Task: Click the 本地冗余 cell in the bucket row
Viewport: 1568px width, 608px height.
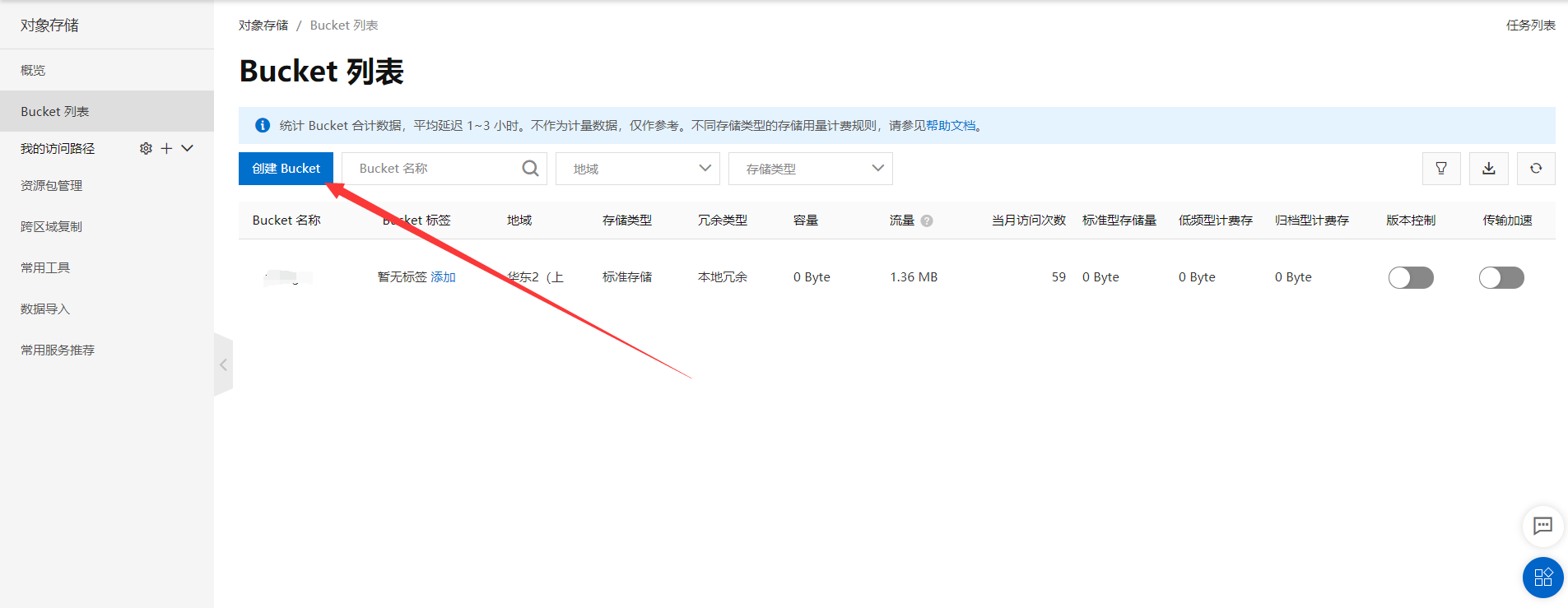Action: pos(723,277)
